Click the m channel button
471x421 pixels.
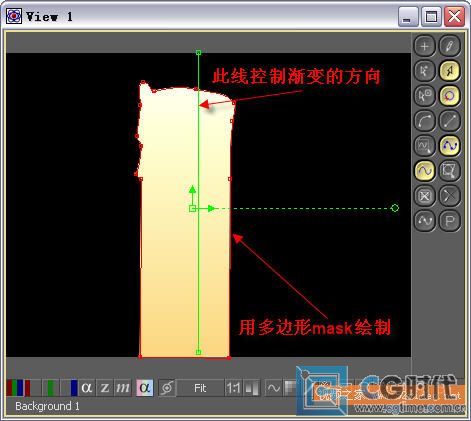[123, 388]
